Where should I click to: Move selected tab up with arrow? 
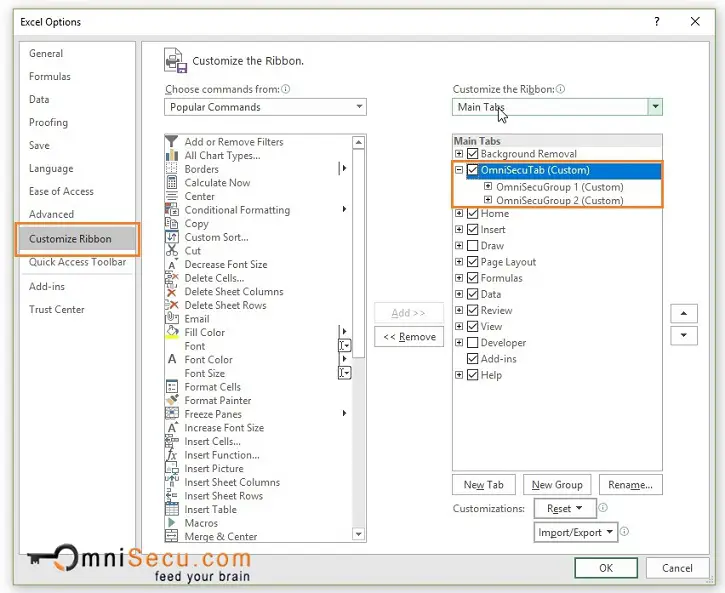683,313
